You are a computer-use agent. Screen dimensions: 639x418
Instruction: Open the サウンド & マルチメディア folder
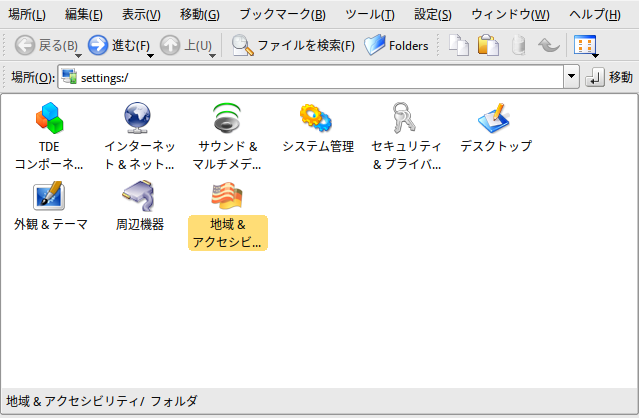click(227, 136)
